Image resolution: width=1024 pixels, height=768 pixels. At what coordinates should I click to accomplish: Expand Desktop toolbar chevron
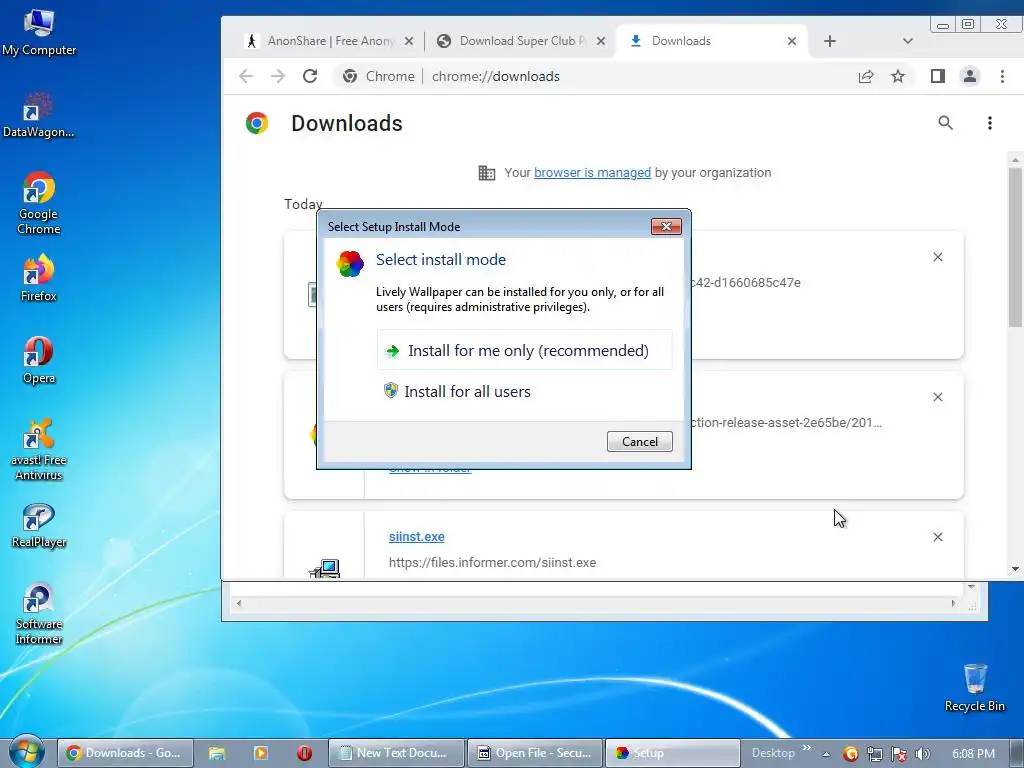click(807, 748)
